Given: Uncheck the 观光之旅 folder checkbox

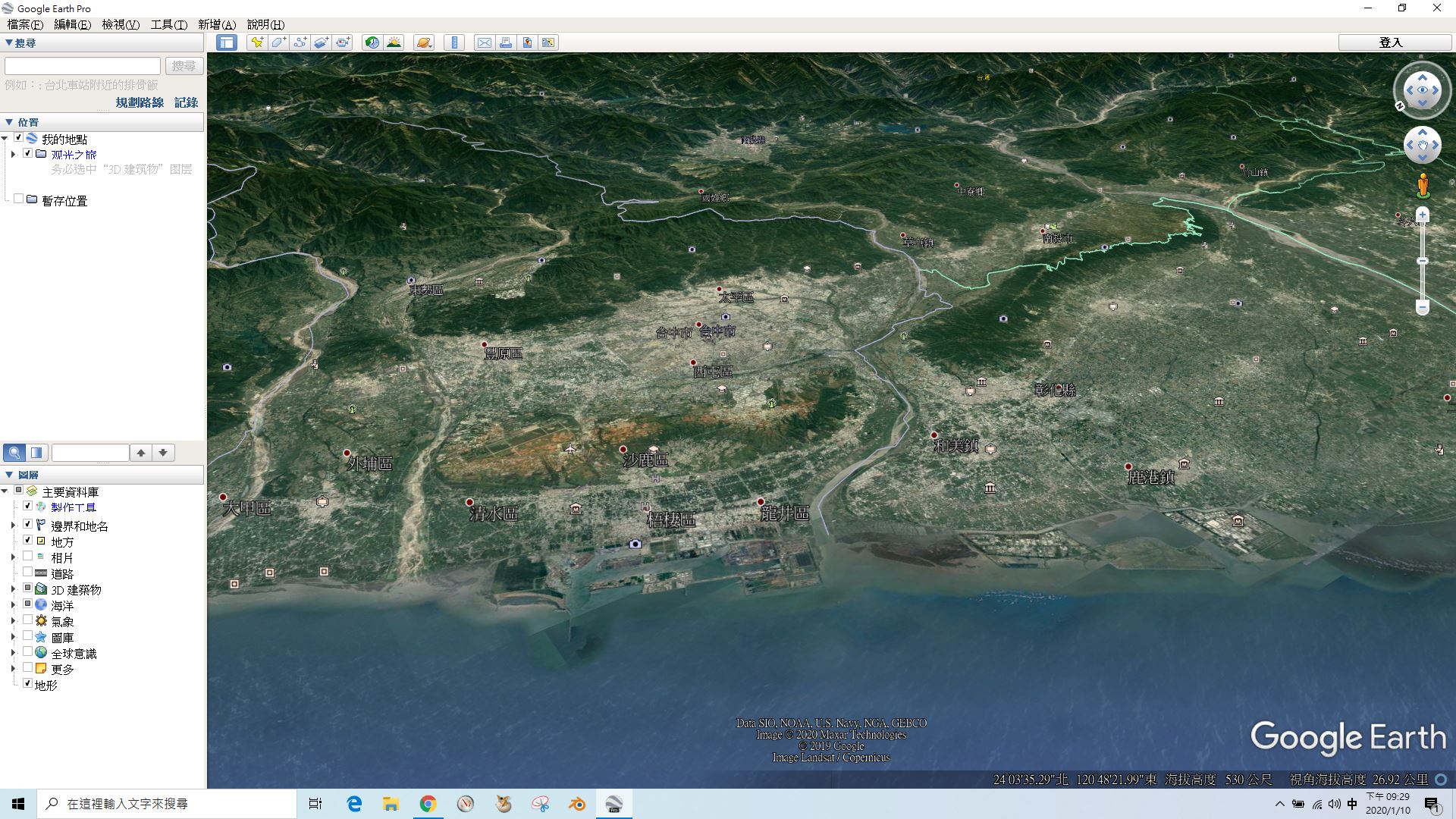Looking at the screenshot, I should (28, 153).
